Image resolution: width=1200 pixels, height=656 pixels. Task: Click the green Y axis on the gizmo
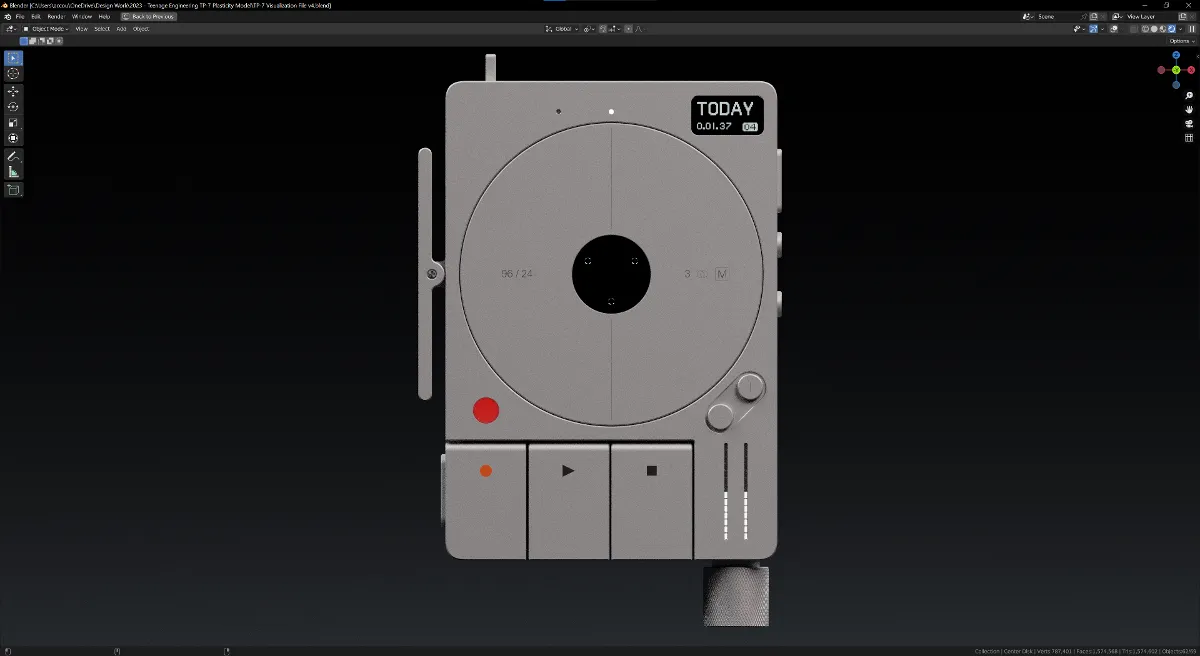pos(1176,70)
